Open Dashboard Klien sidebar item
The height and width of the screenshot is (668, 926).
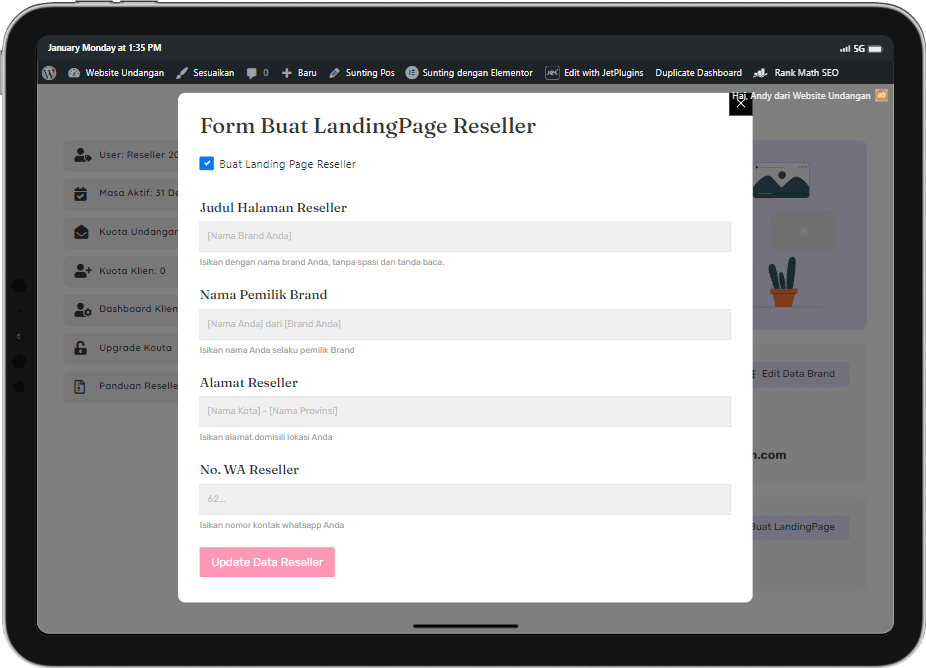pos(121,309)
